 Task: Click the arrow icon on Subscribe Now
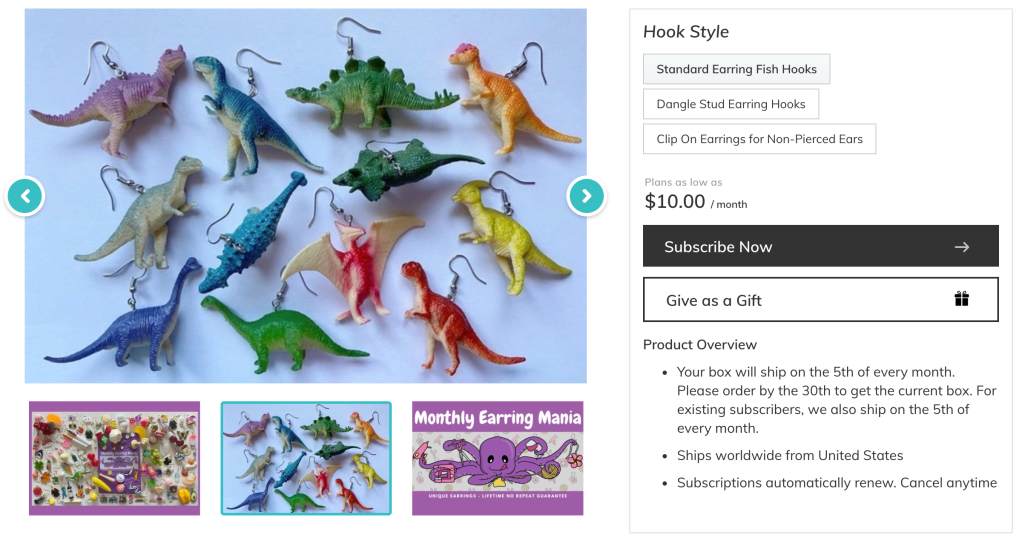(961, 247)
